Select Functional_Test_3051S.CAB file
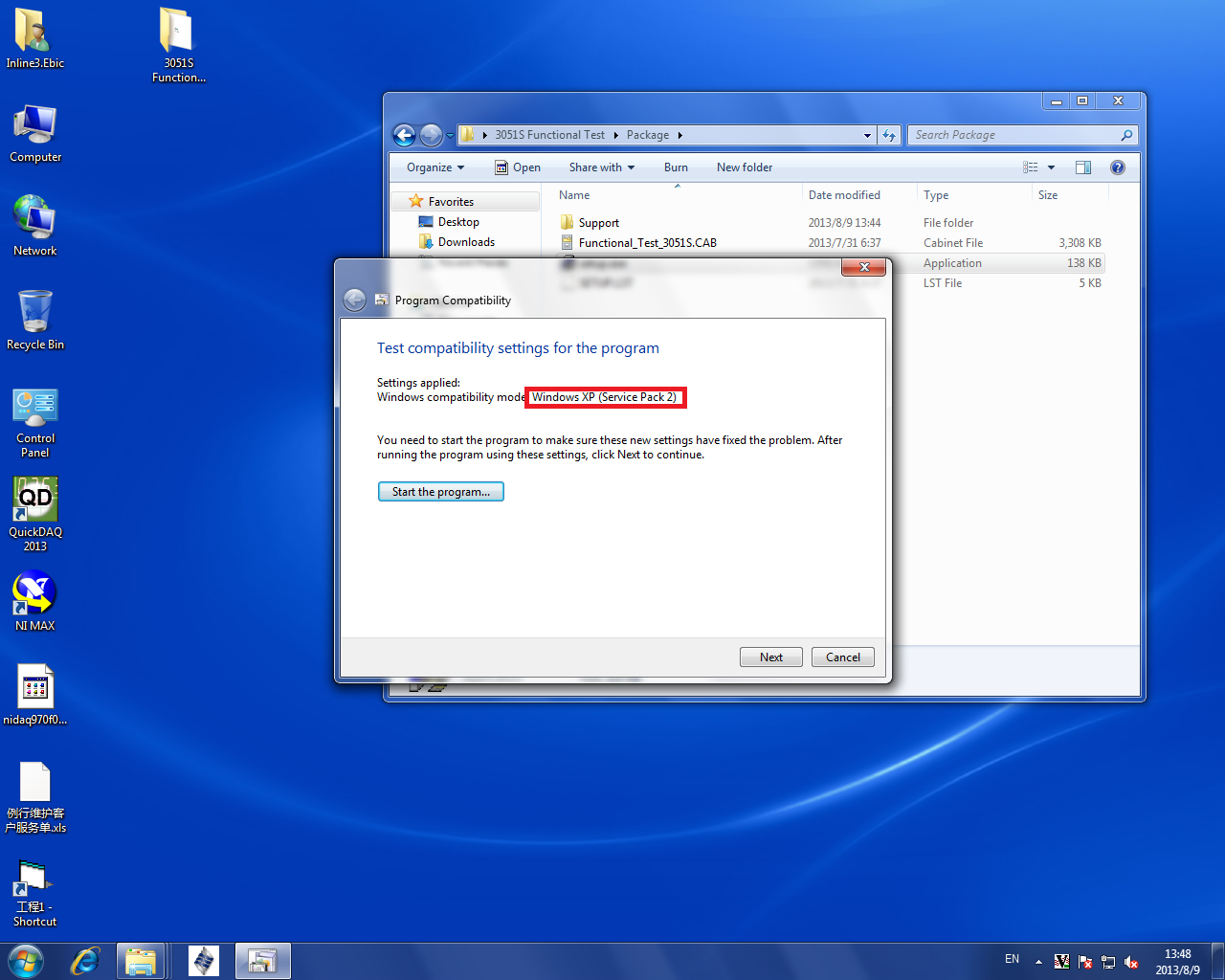The image size is (1225, 980). [831, 243]
